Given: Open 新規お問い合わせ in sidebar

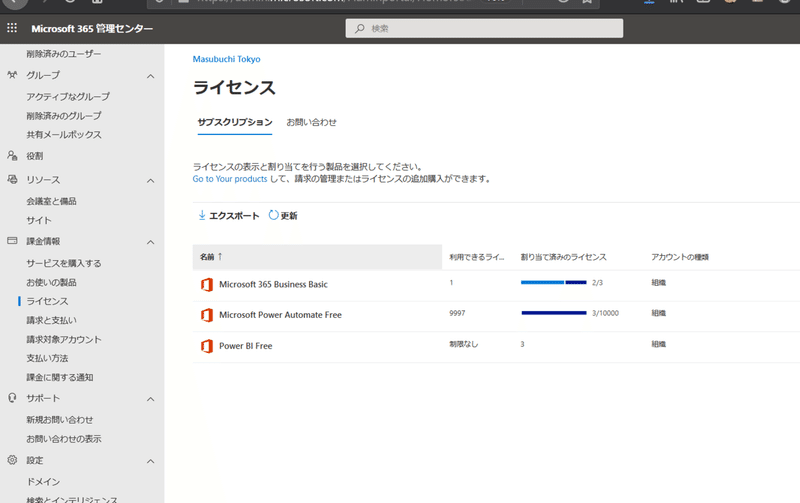Looking at the screenshot, I should tap(60, 420).
